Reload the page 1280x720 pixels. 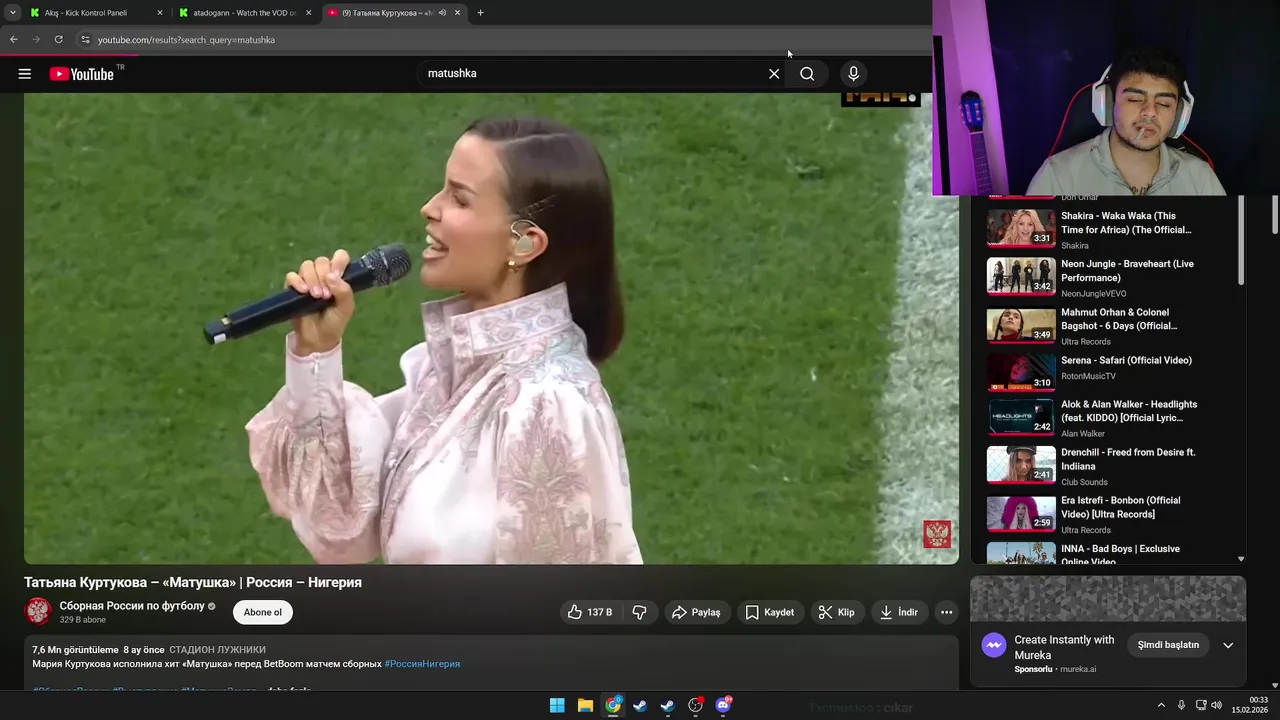(x=58, y=40)
